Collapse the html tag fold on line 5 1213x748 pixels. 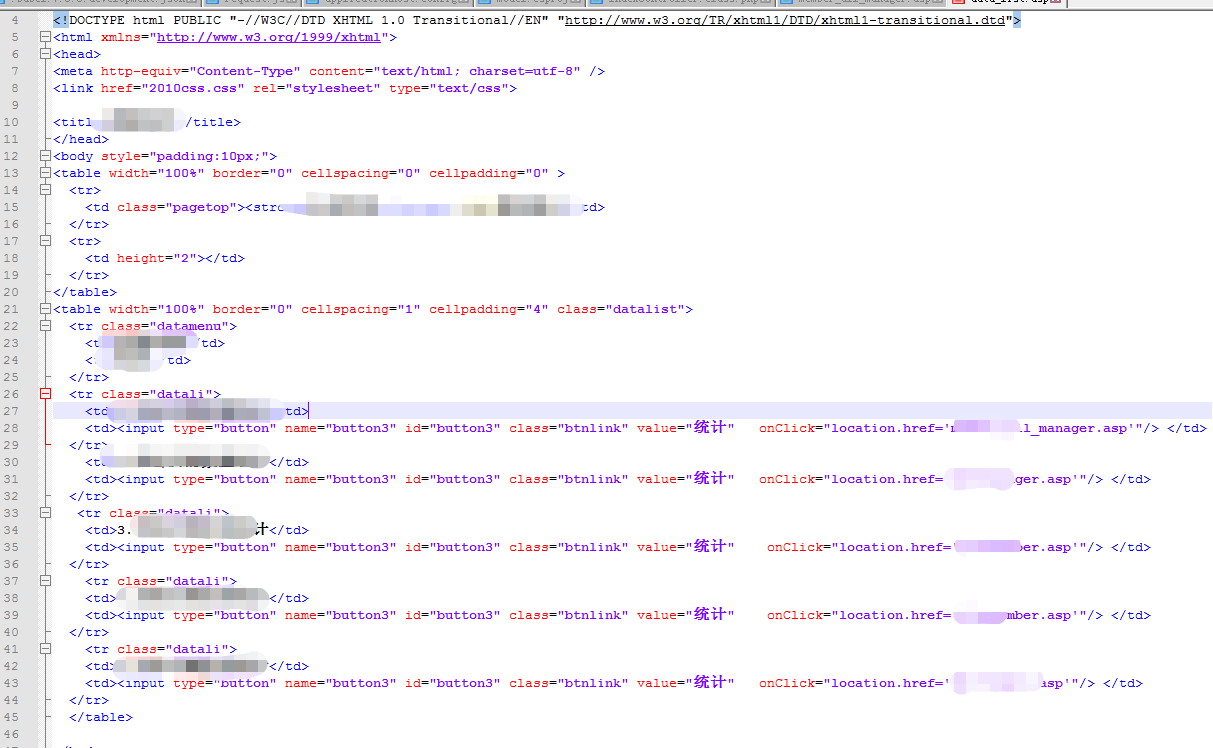coord(45,37)
